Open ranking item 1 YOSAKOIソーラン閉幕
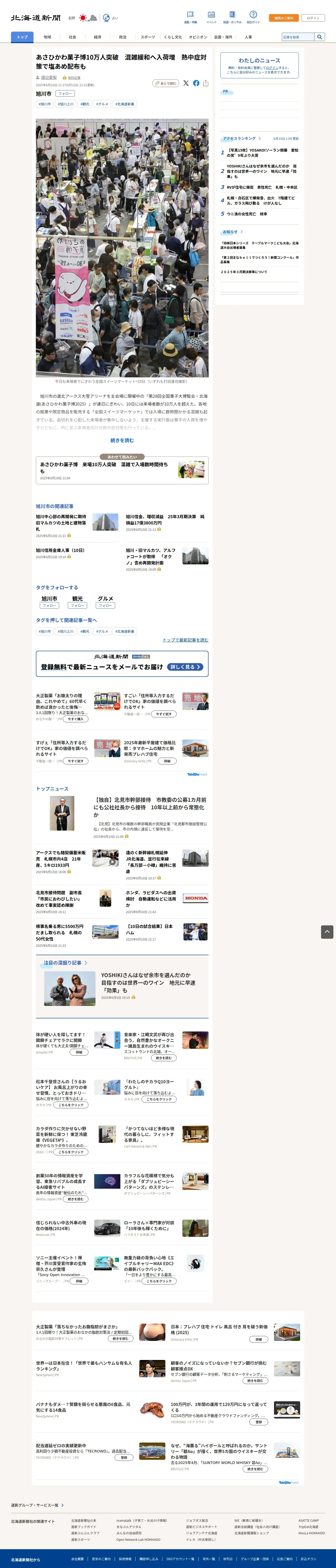 click(x=263, y=153)
